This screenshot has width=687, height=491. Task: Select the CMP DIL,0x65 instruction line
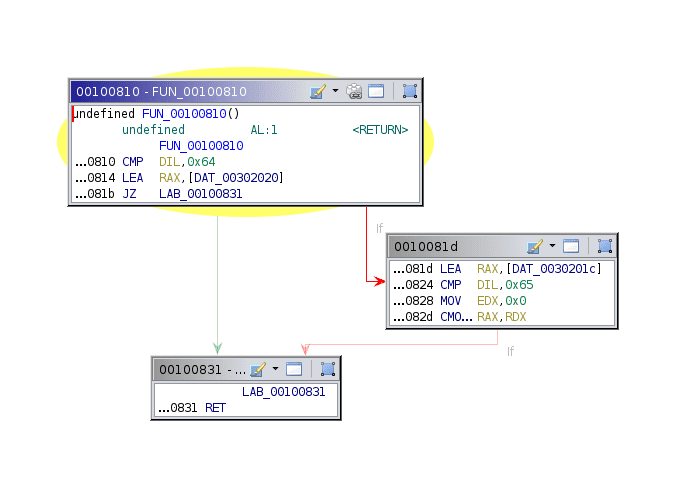tap(487, 285)
